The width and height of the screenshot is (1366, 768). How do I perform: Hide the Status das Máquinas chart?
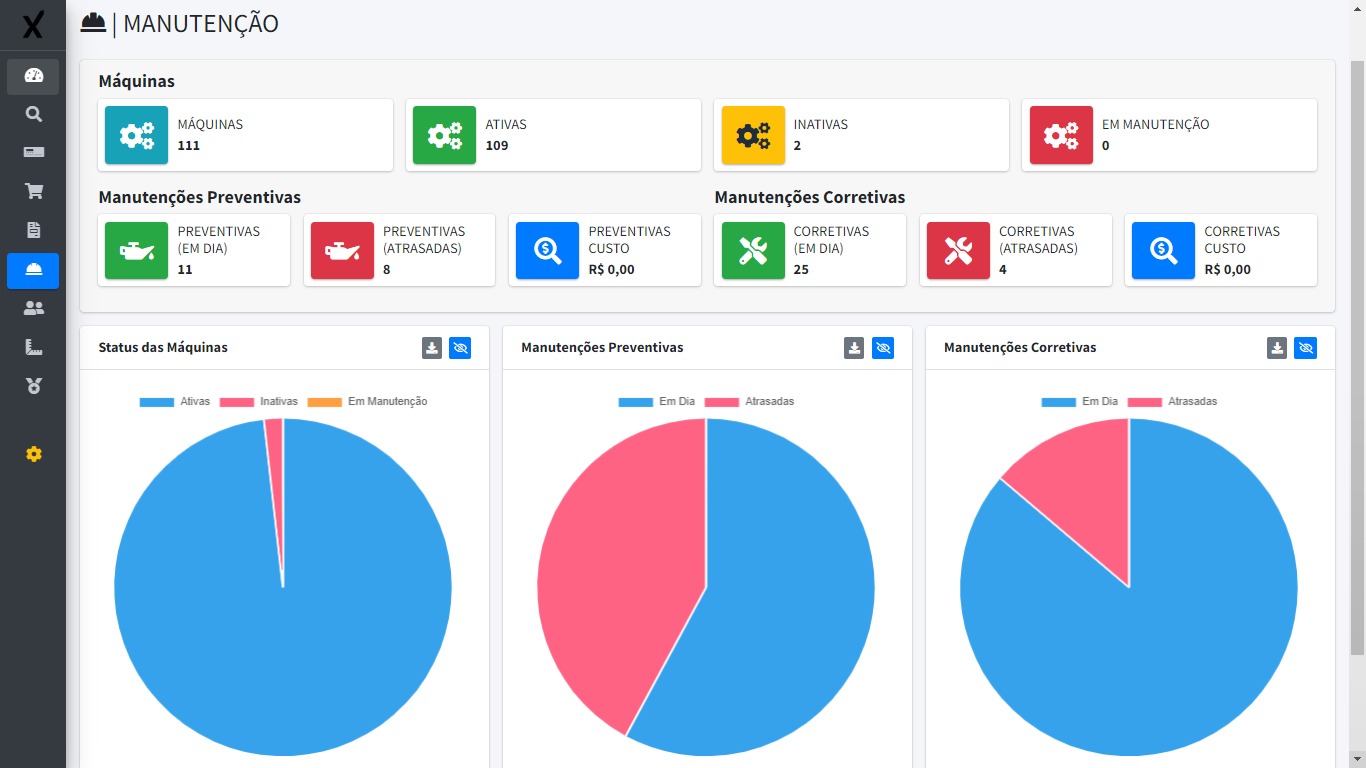click(460, 348)
